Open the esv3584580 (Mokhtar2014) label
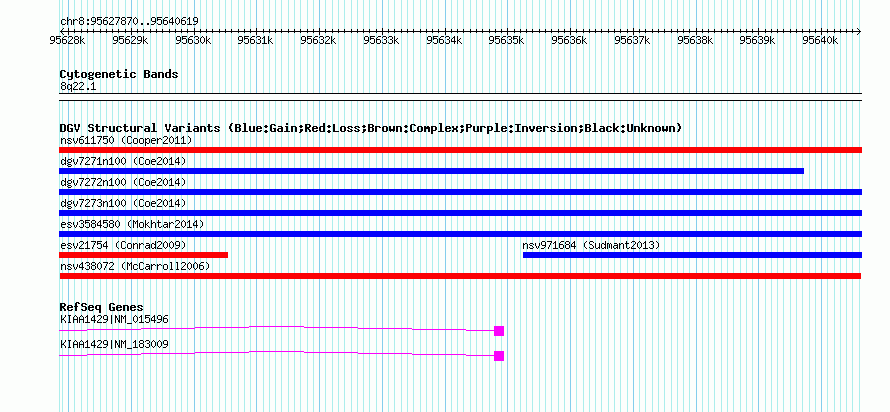This screenshot has height=412, width=890. [x=132, y=224]
